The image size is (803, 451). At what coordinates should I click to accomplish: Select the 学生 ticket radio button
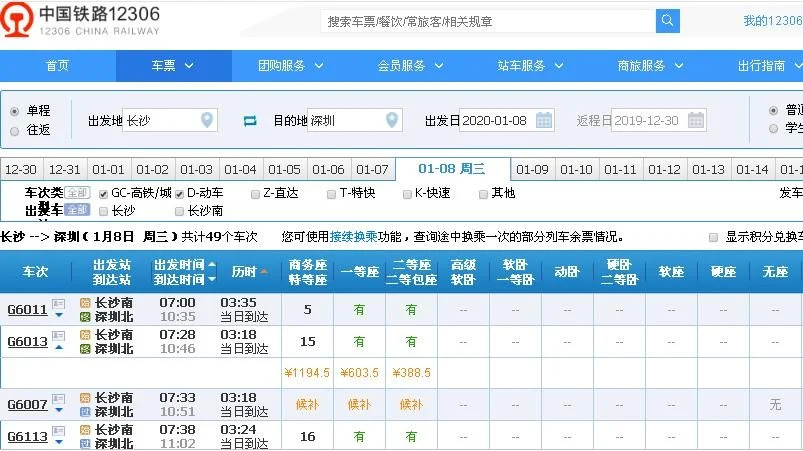tap(773, 128)
